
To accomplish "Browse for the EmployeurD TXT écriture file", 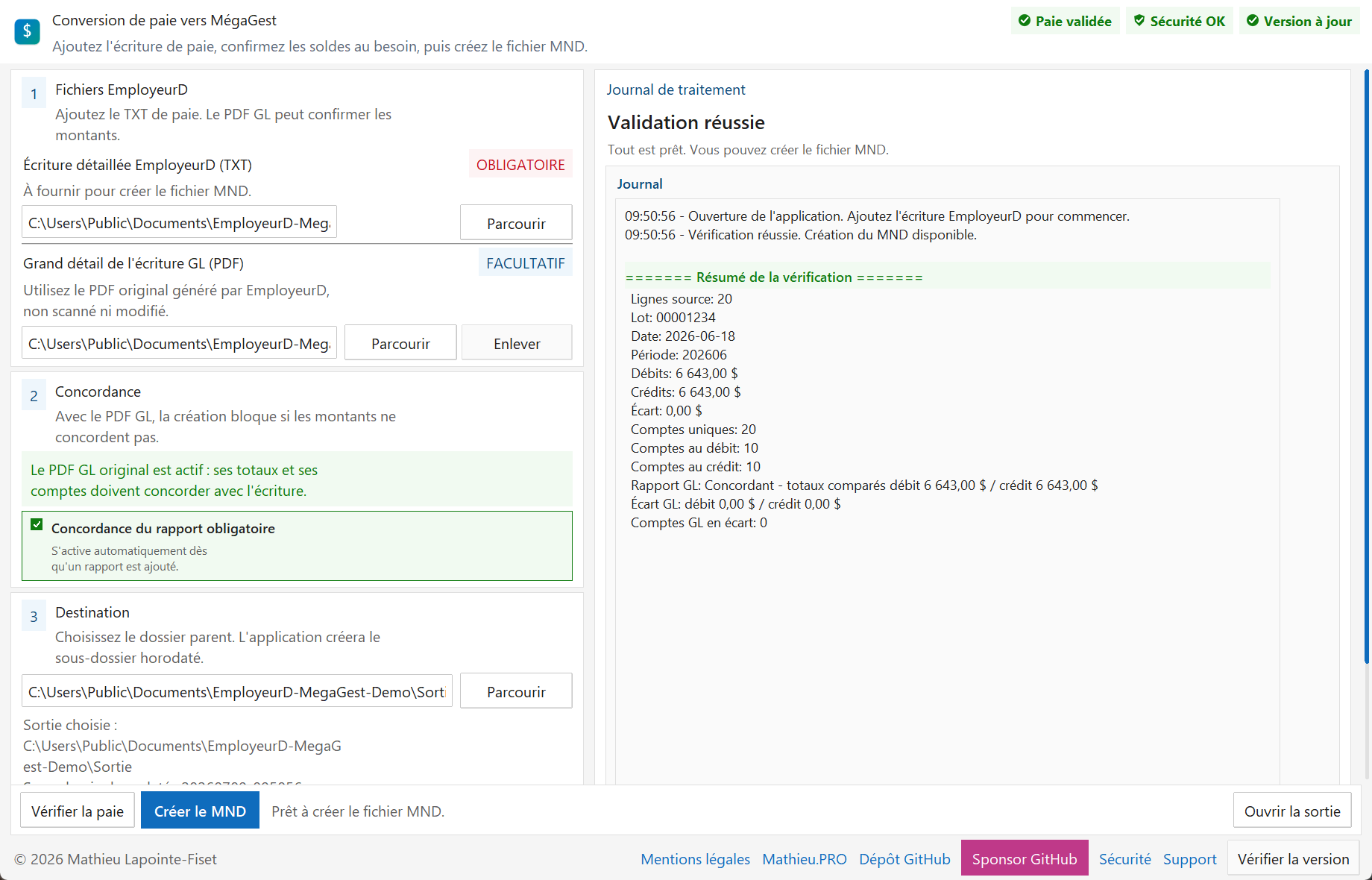I will 516,223.
